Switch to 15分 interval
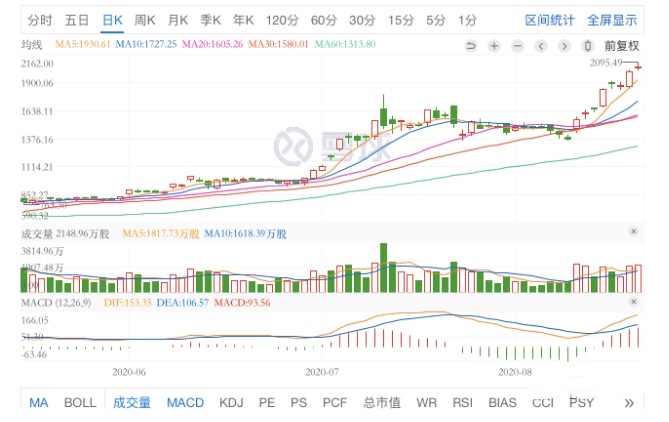Viewport: 669px width, 422px height. coord(400,20)
